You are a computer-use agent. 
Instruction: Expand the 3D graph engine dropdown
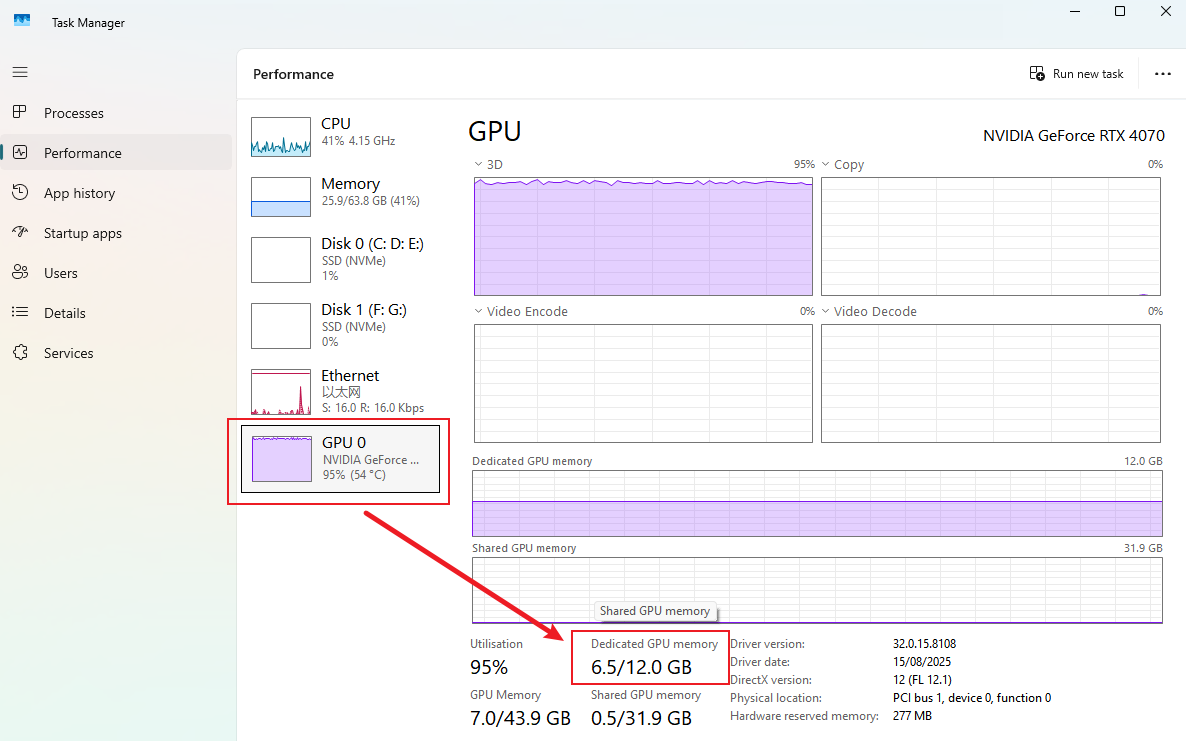(478, 164)
